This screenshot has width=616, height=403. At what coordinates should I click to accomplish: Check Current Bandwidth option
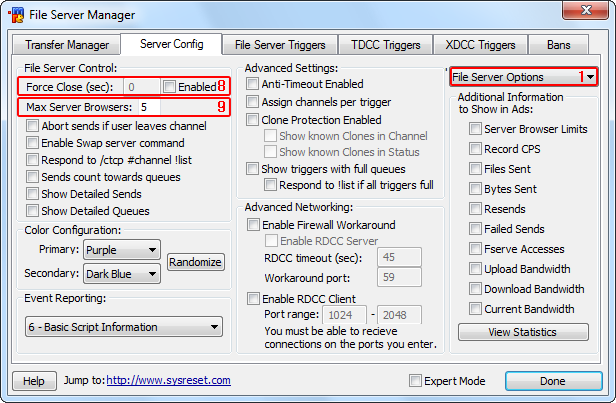(x=475, y=309)
